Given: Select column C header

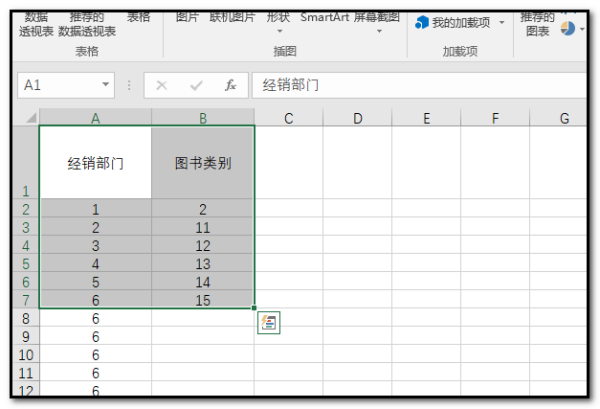Looking at the screenshot, I should [x=289, y=118].
